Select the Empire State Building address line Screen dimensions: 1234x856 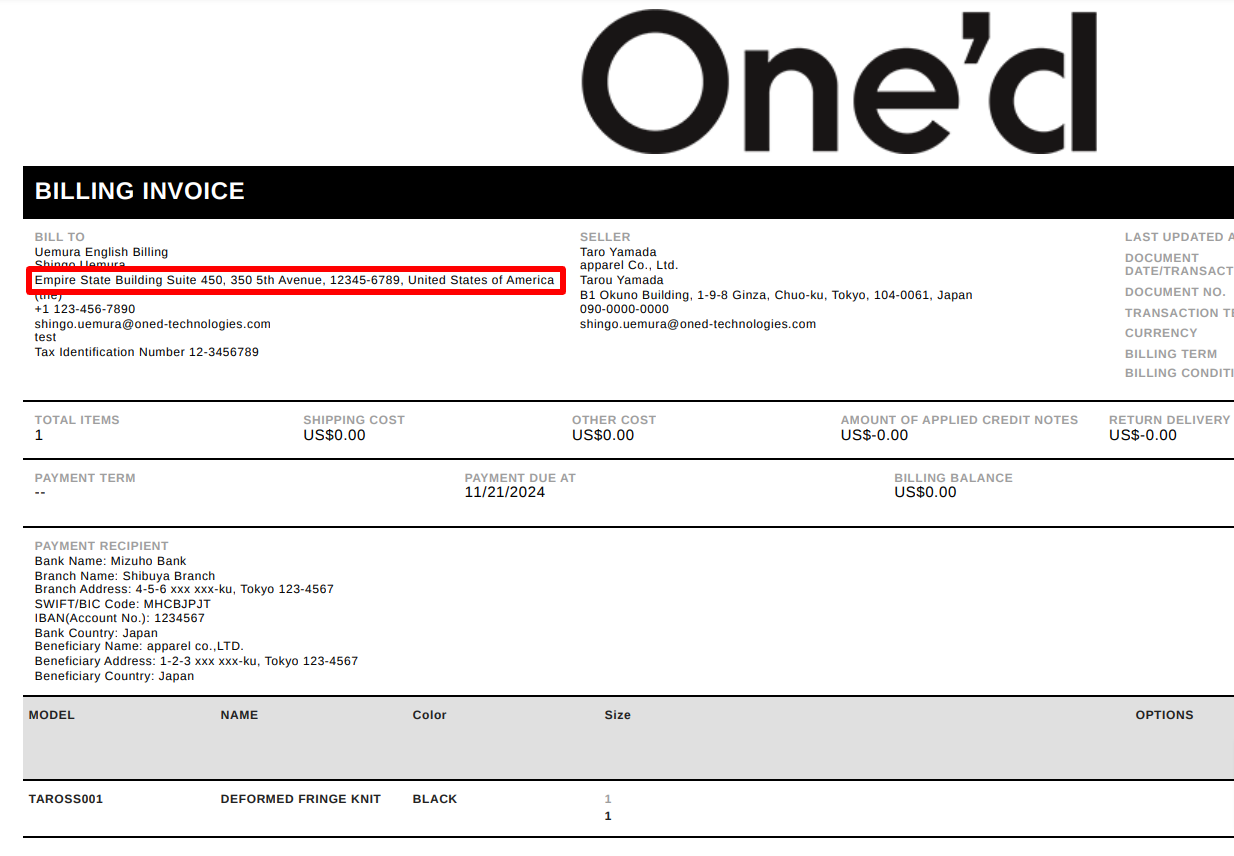click(x=294, y=280)
